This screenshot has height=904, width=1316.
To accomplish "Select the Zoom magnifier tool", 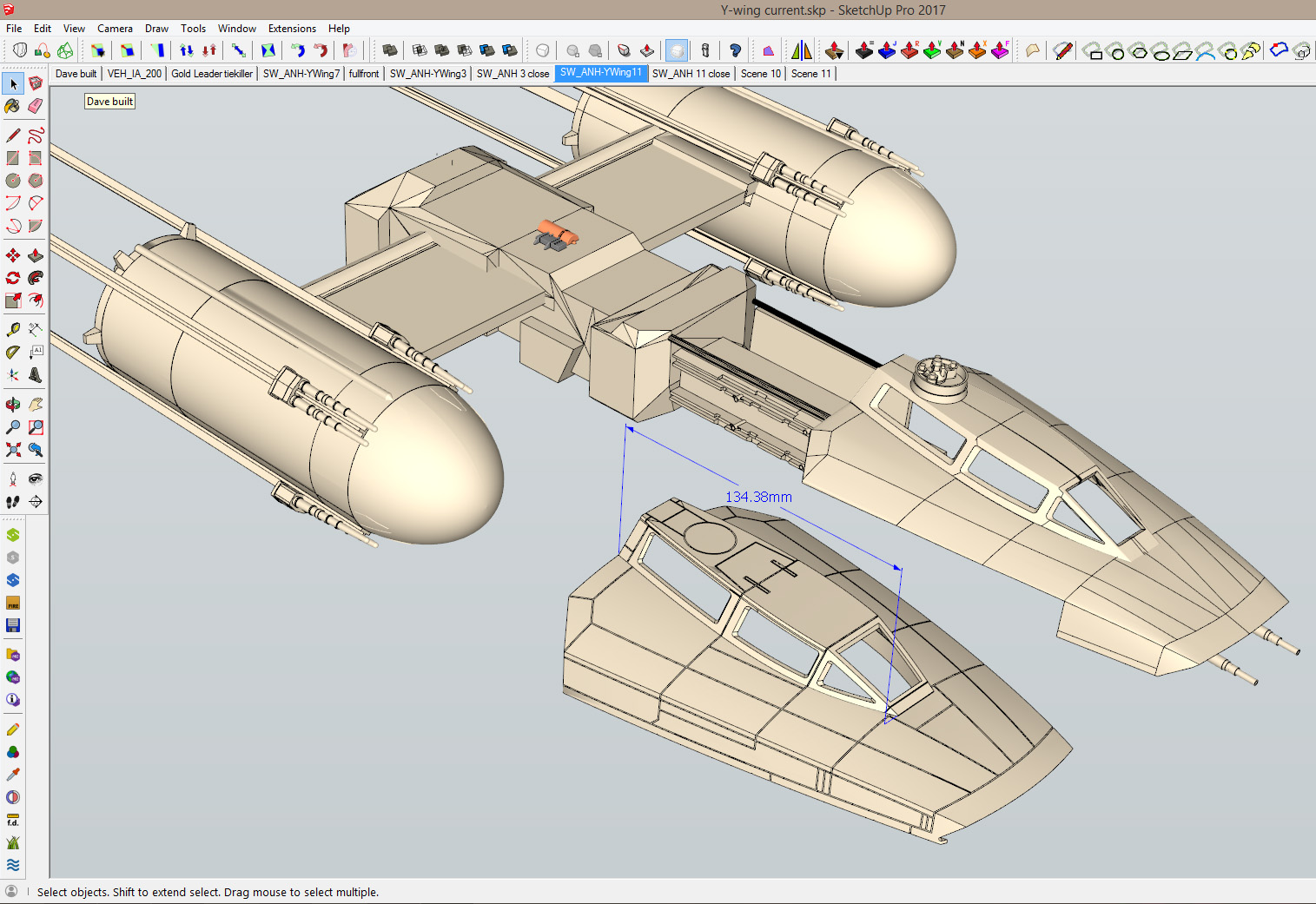I will (x=13, y=427).
